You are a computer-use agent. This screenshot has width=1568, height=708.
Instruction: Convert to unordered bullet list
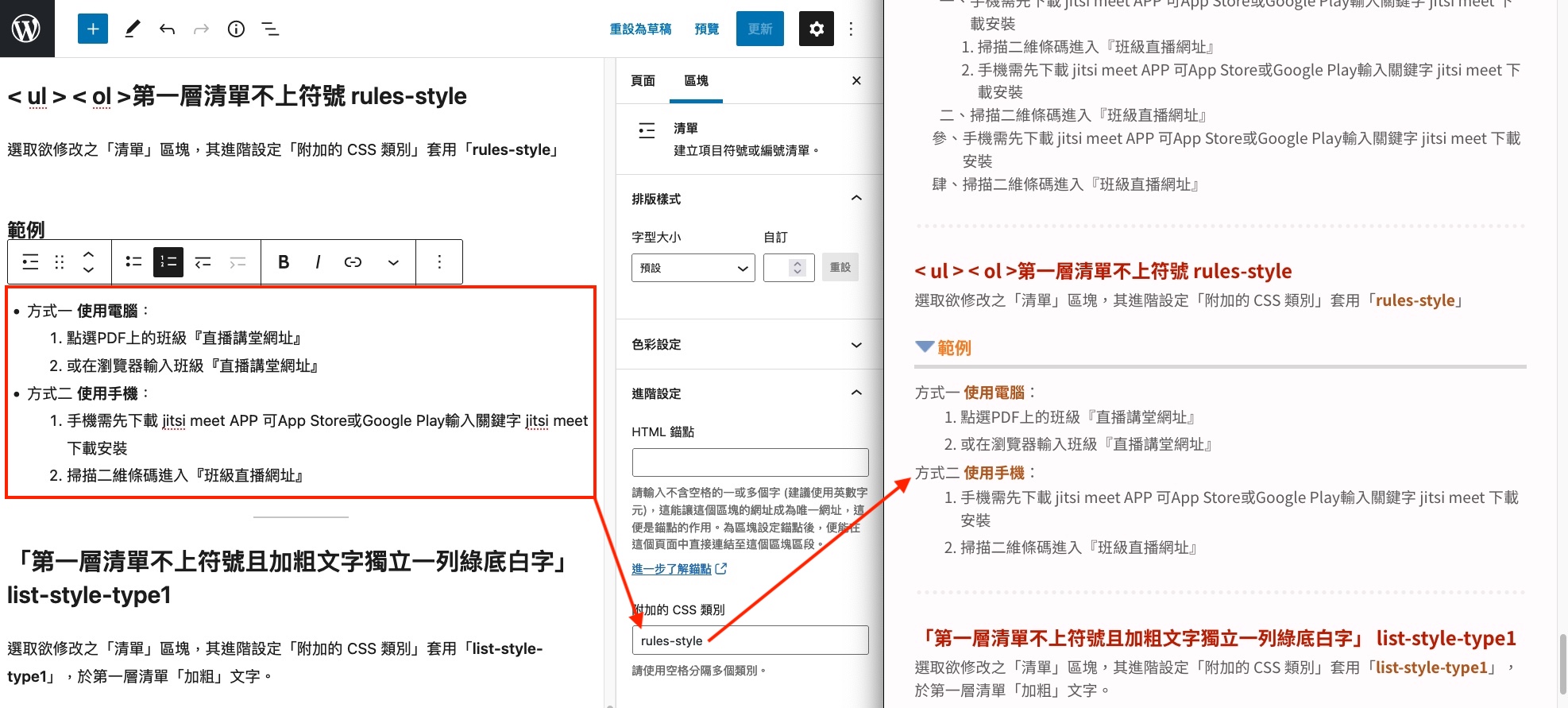133,261
